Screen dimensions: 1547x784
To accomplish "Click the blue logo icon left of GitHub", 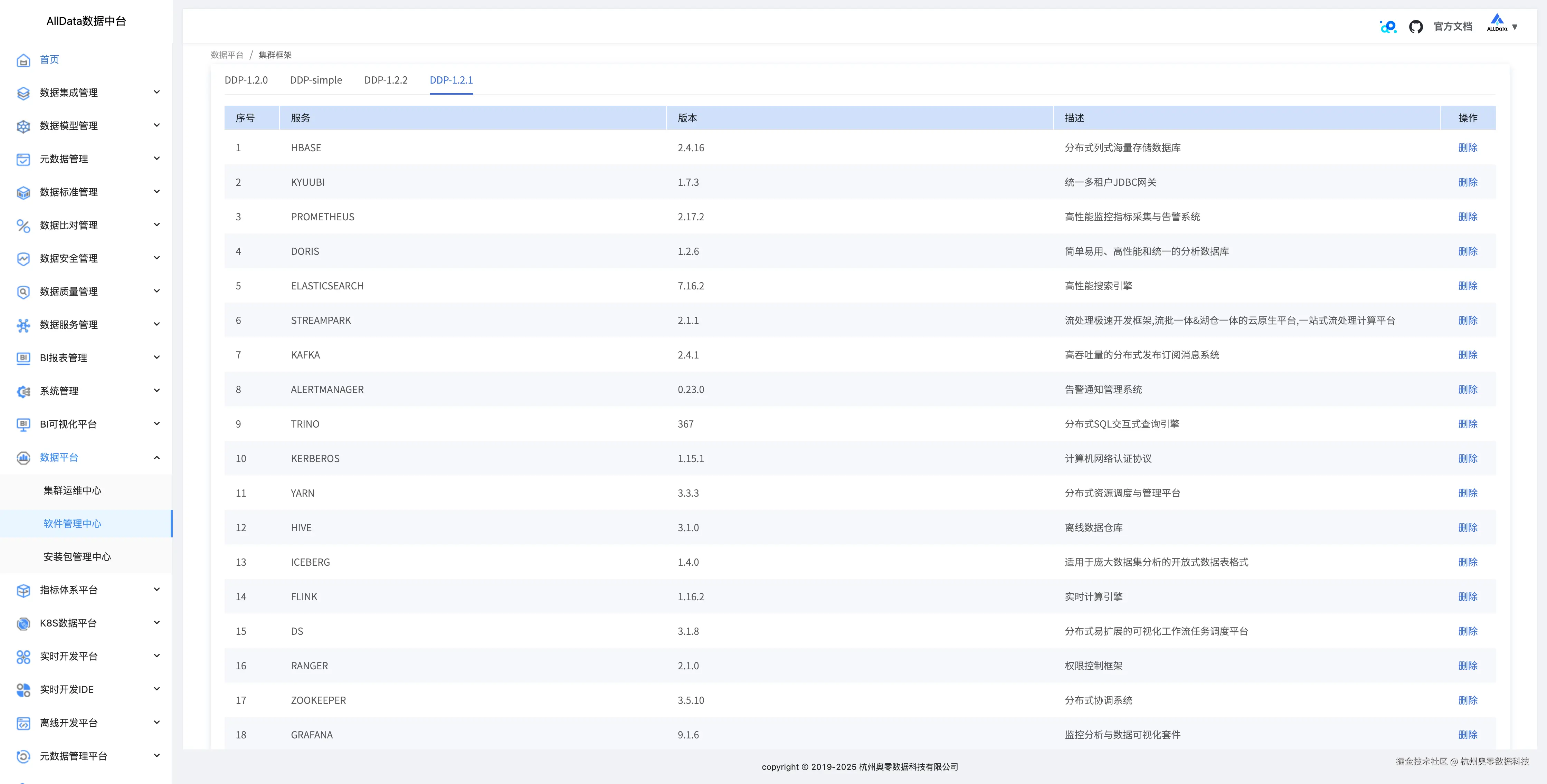I will [1388, 26].
